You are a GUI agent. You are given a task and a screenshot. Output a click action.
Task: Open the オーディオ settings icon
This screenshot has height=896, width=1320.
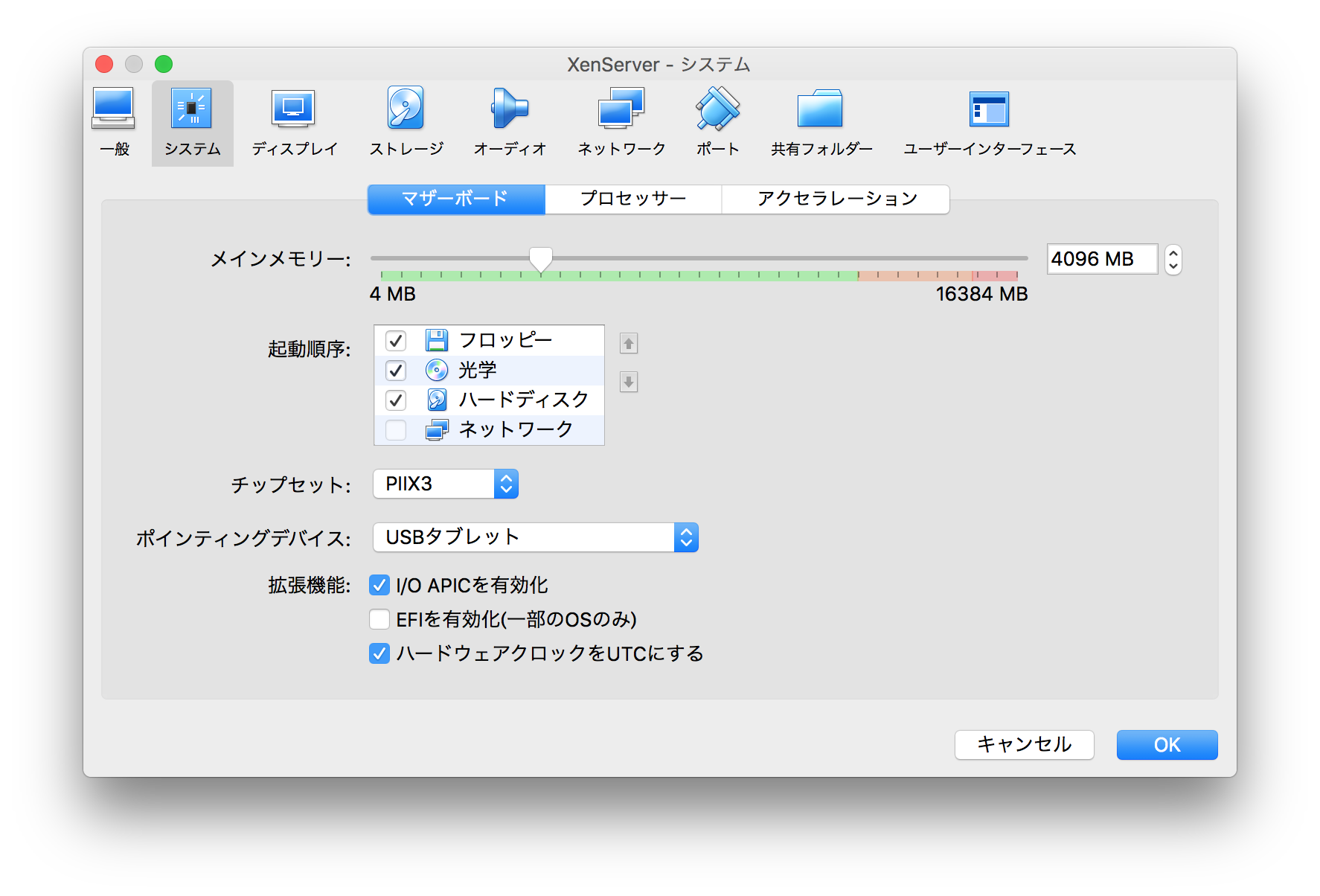point(510,123)
